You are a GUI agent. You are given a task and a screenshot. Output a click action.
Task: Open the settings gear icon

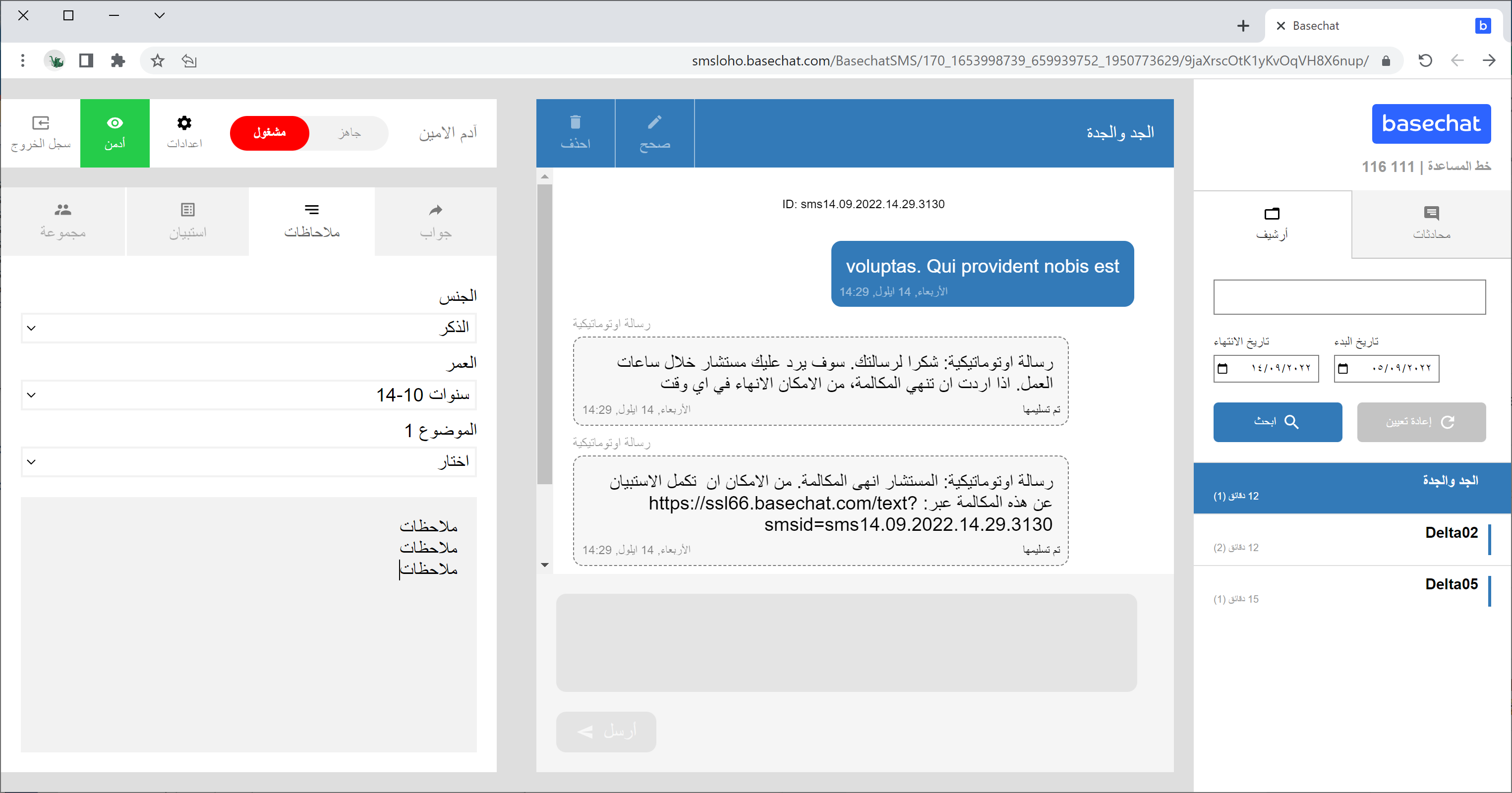pos(184,123)
